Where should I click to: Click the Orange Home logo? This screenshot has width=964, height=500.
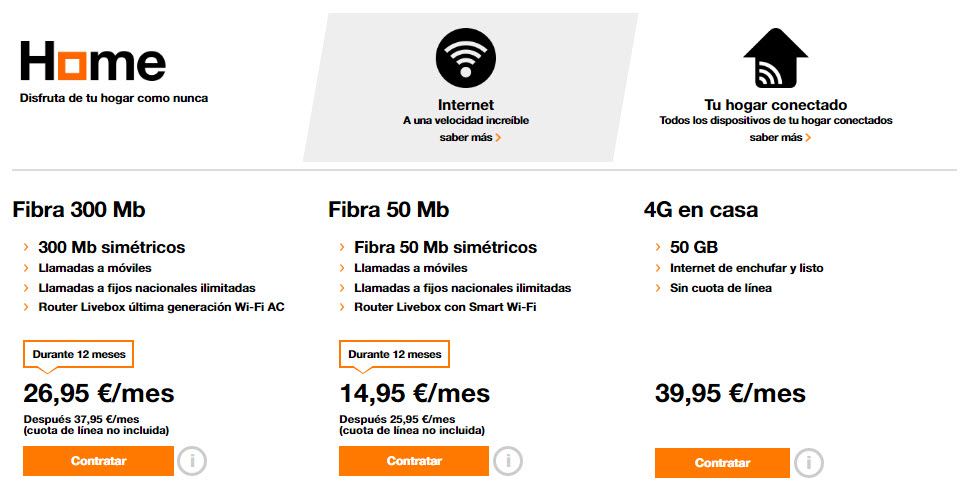tap(93, 61)
